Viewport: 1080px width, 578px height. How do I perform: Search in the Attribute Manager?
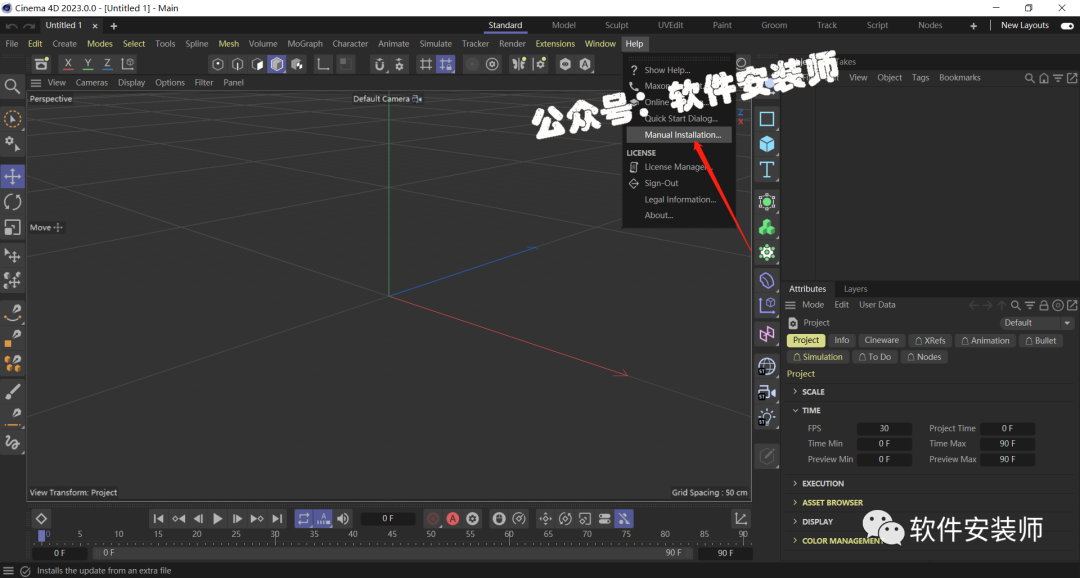(1015, 305)
